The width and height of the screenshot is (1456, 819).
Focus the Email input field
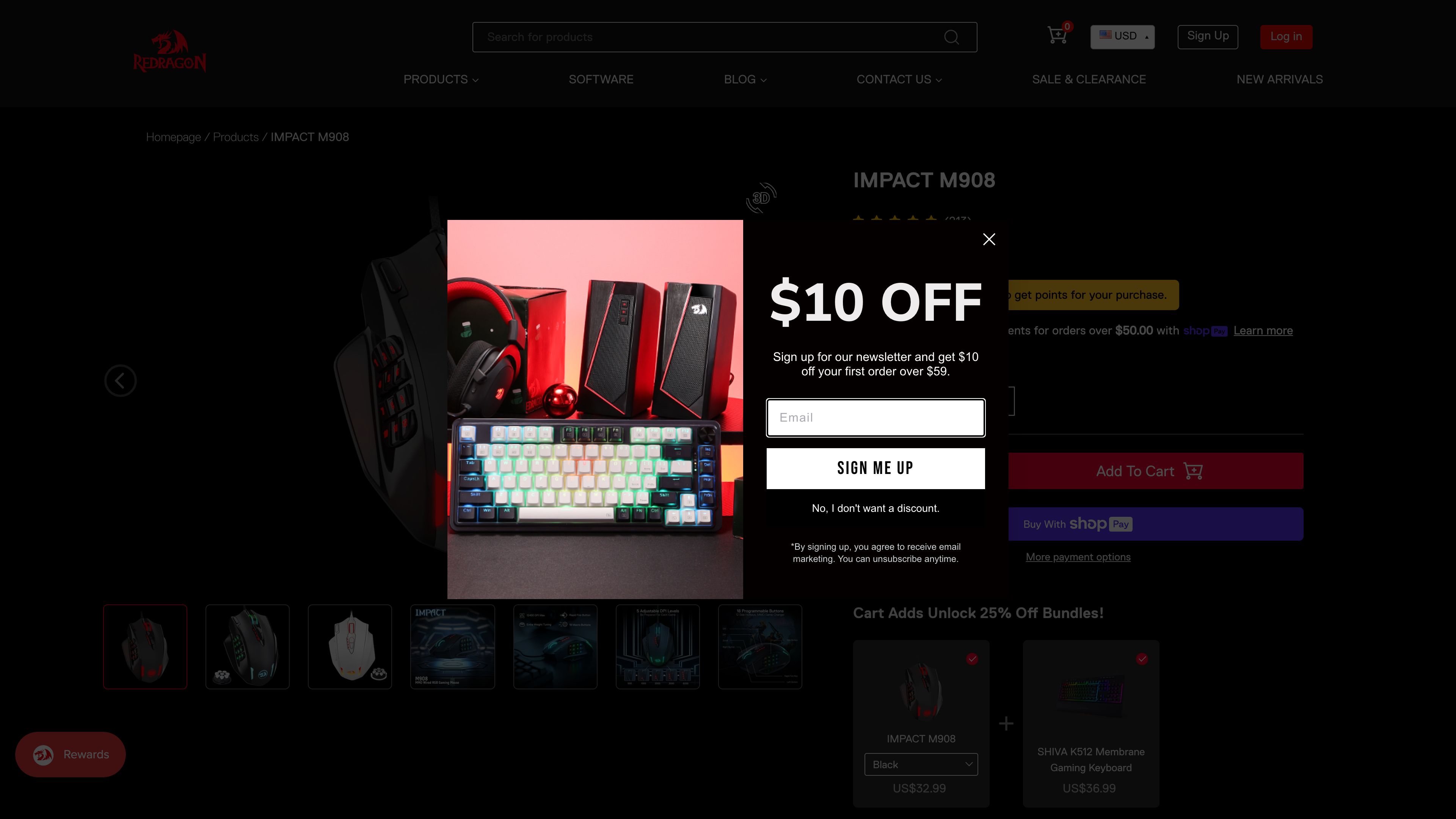click(x=875, y=418)
